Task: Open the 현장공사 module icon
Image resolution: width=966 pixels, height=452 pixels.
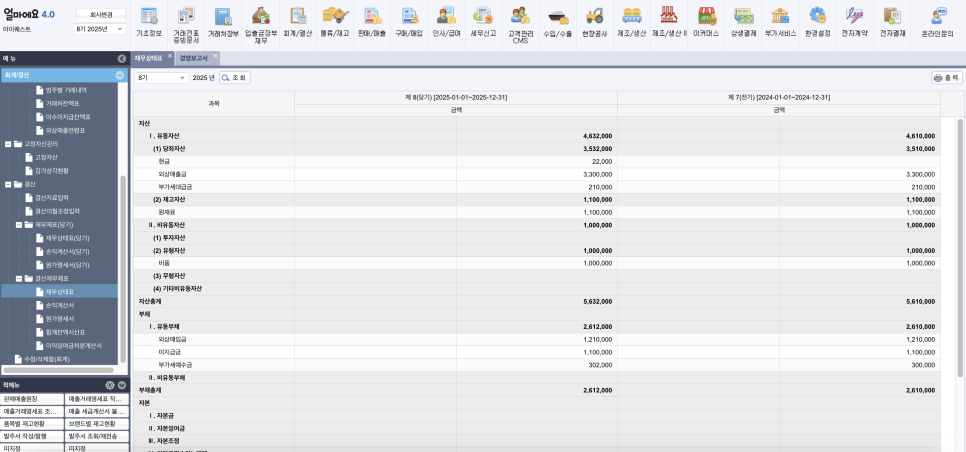Action: pyautogui.click(x=595, y=17)
